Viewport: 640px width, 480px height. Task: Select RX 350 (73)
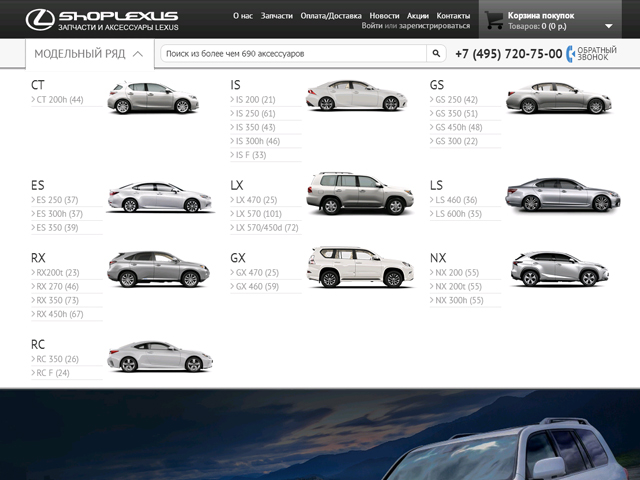pyautogui.click(x=57, y=300)
